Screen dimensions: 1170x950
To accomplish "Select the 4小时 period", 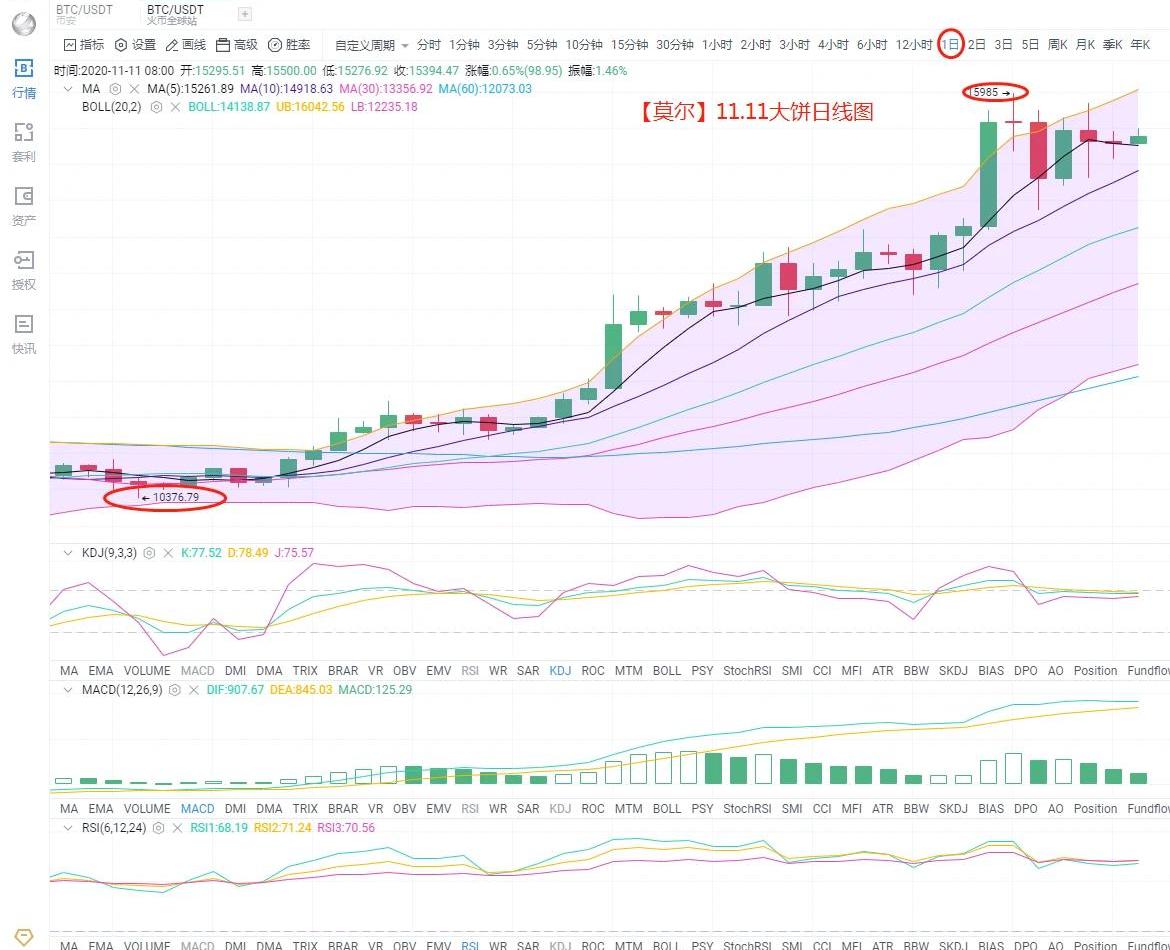I will point(833,45).
